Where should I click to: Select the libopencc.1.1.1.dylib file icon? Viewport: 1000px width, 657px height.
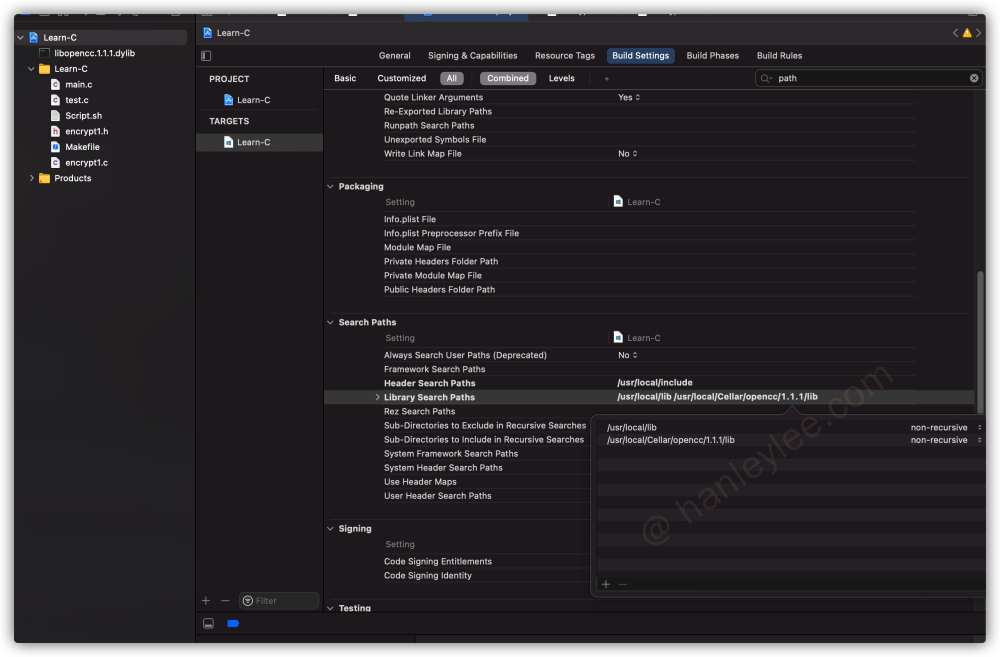[45, 54]
